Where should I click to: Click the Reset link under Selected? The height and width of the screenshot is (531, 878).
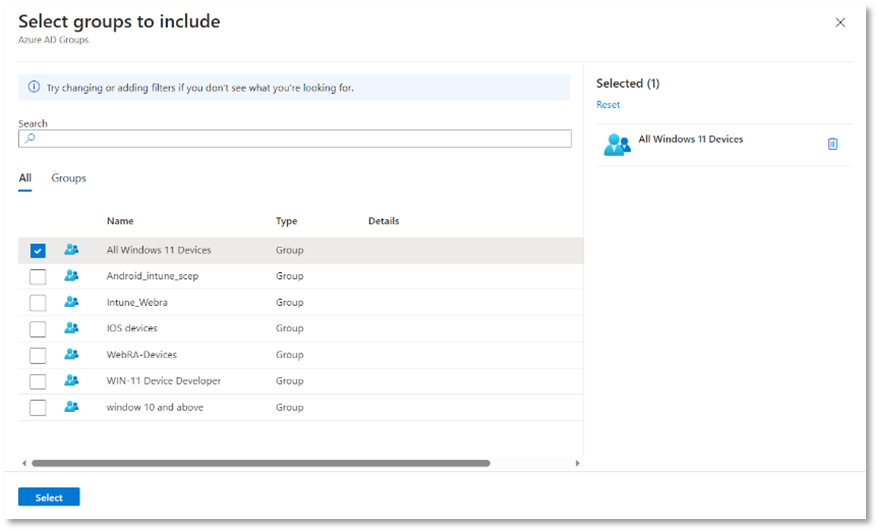pyautogui.click(x=608, y=105)
